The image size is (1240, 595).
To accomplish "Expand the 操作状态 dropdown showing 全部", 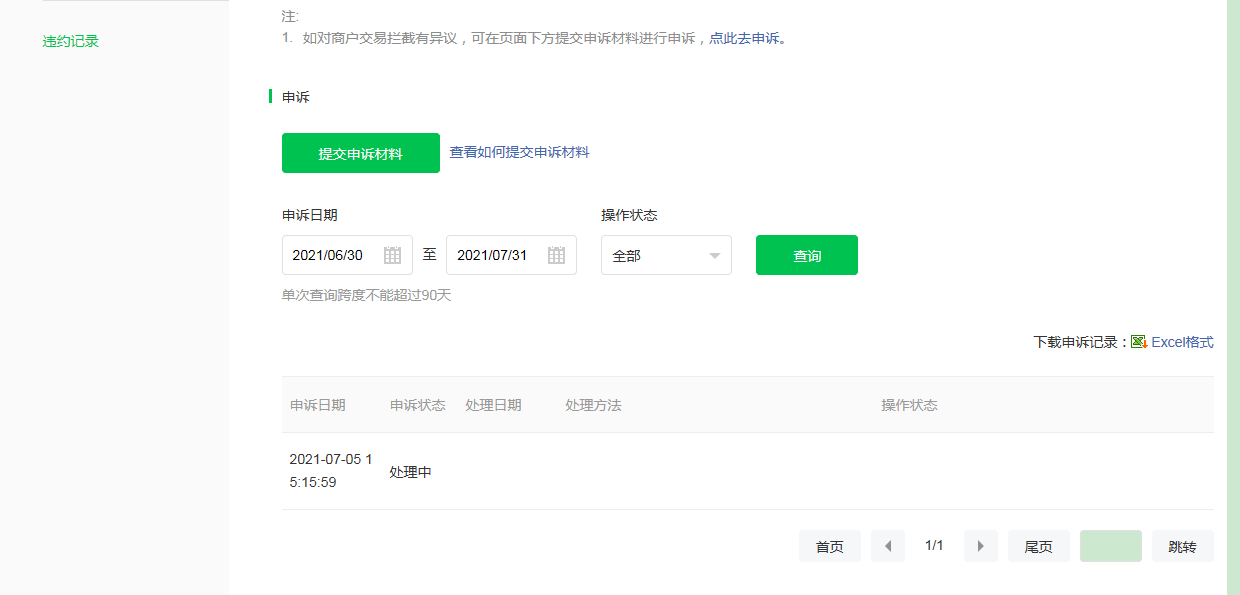I will click(666, 255).
